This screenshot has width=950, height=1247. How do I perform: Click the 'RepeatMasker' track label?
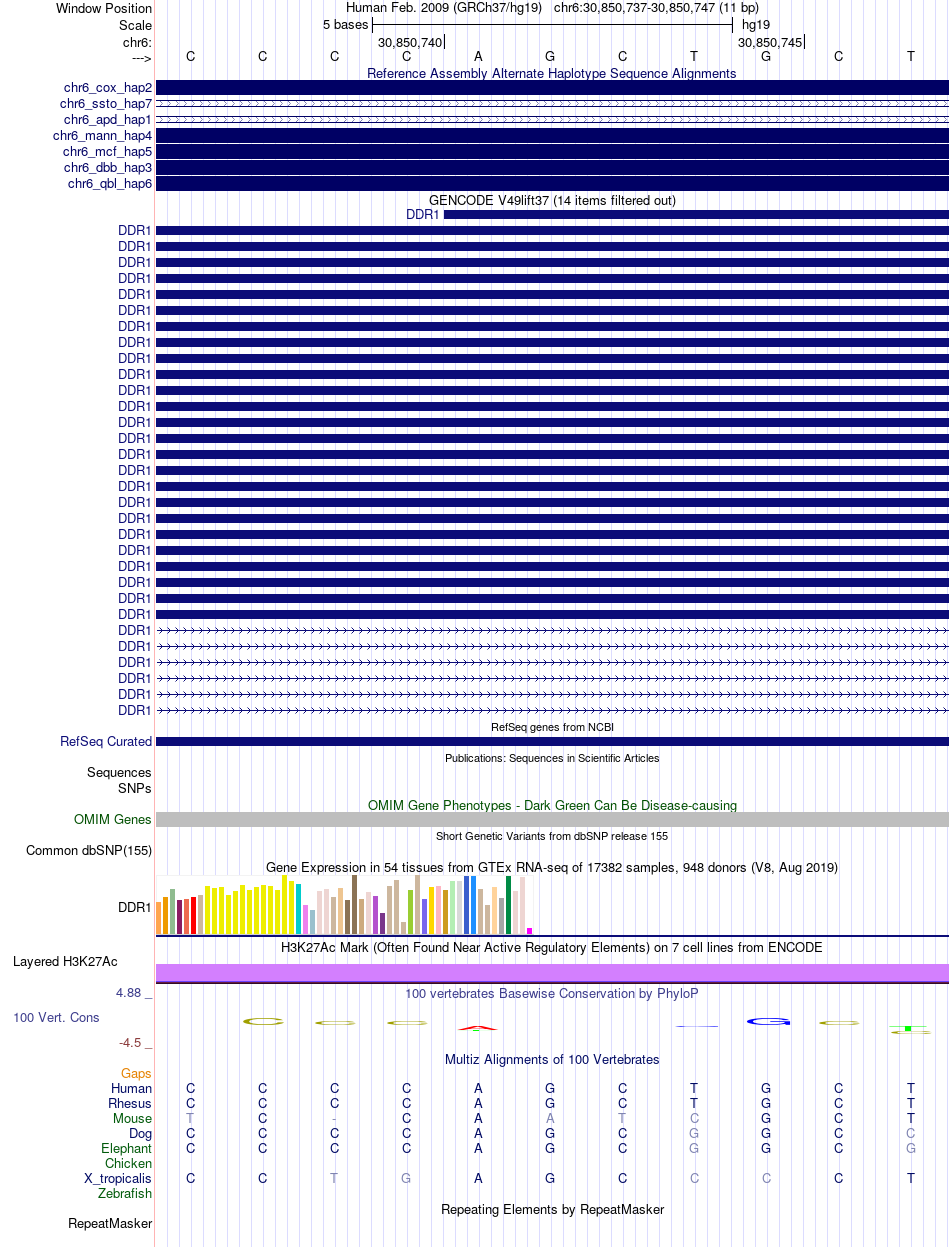pyautogui.click(x=110, y=1223)
